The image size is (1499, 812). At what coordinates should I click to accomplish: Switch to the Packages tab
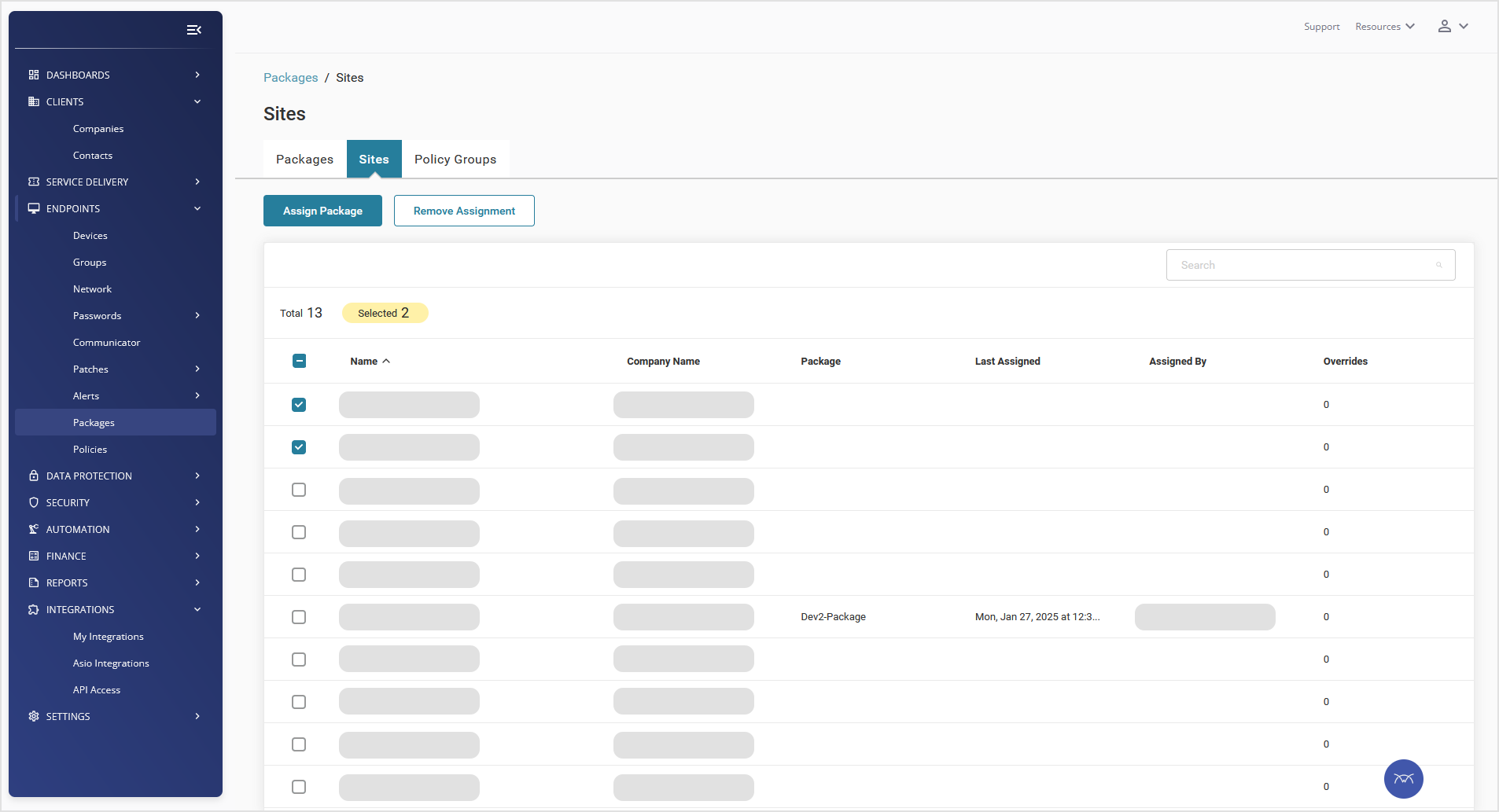coord(304,159)
